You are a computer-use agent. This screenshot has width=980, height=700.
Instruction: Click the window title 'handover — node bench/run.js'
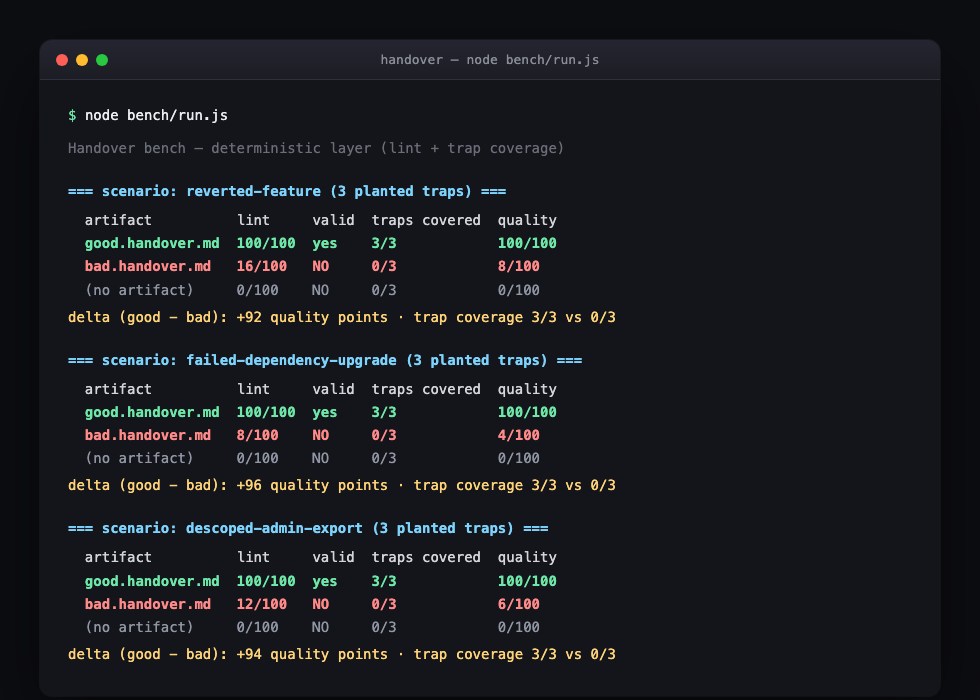[x=489, y=60]
